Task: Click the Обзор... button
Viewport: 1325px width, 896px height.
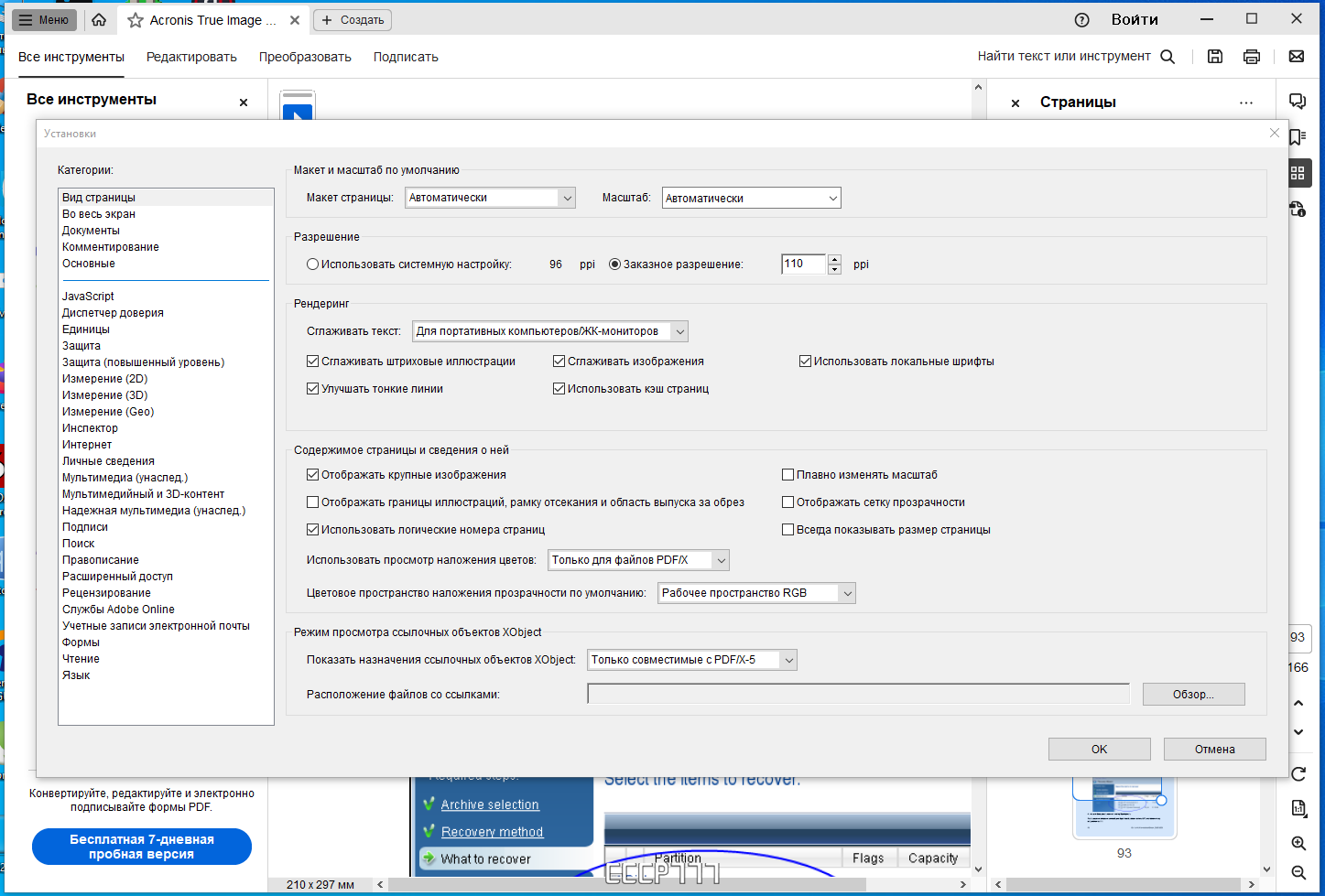Action: coord(1193,695)
